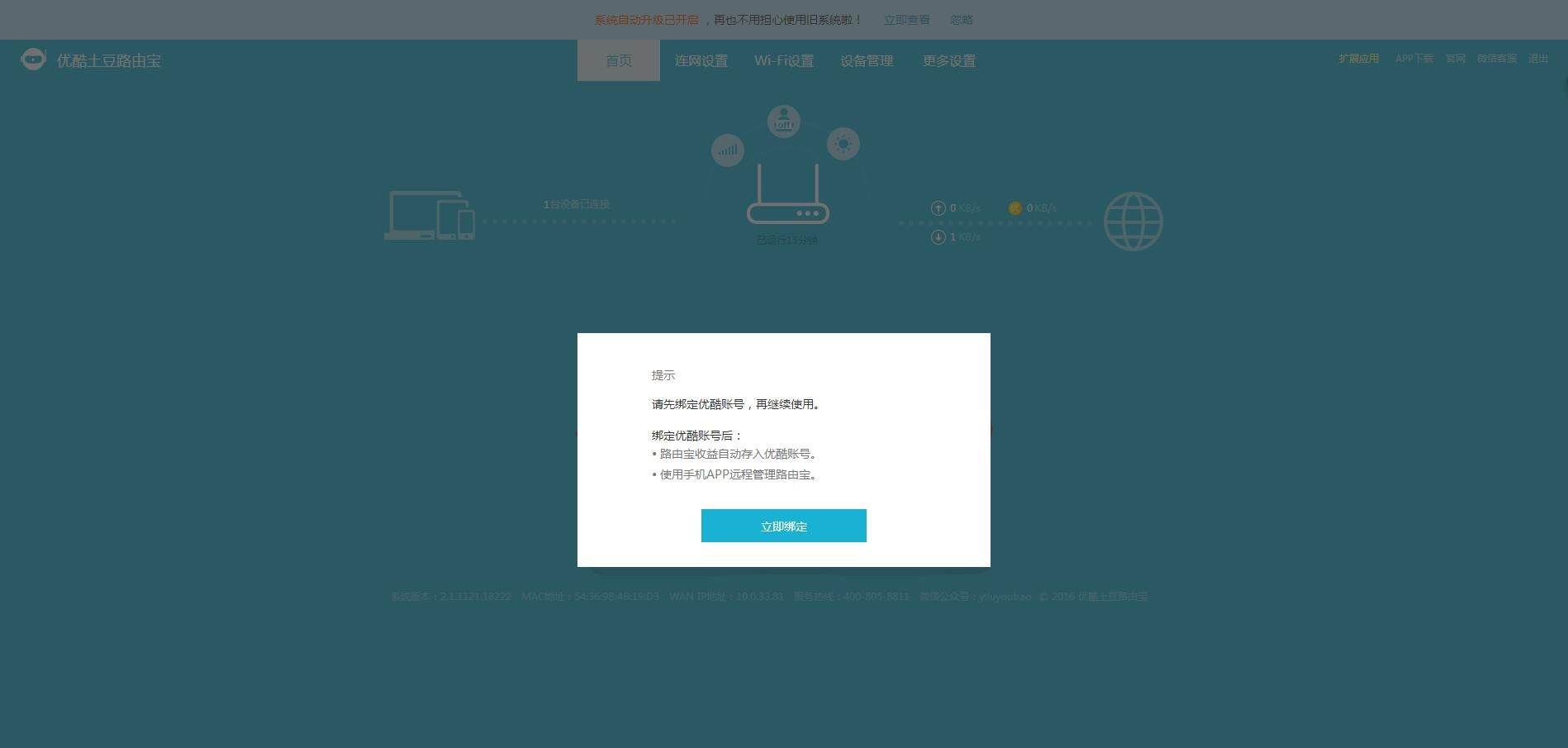Click the indicator light brightness icon
Viewport: 1568px width, 748px height.
tap(843, 144)
